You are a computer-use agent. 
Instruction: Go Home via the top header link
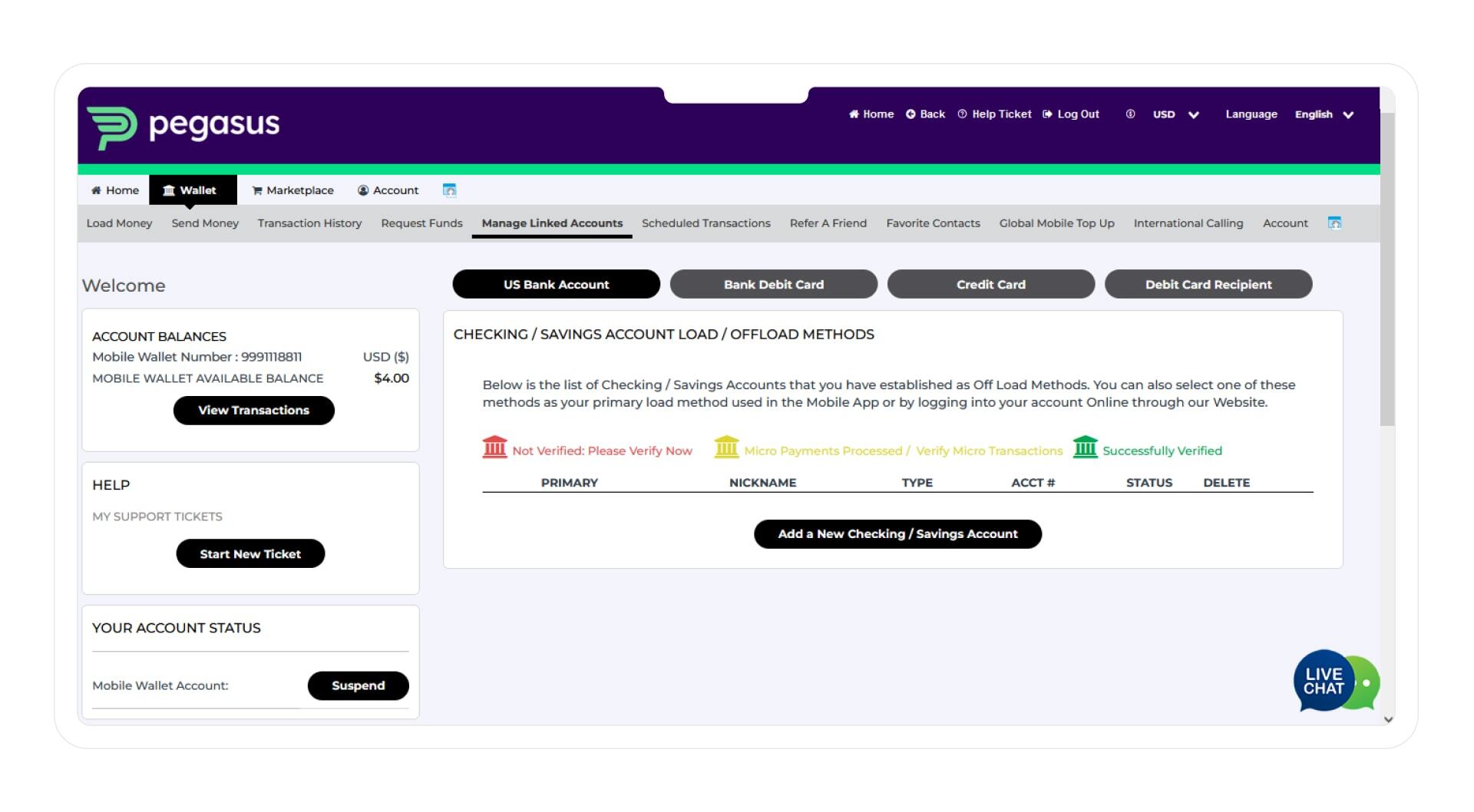pyautogui.click(x=871, y=114)
